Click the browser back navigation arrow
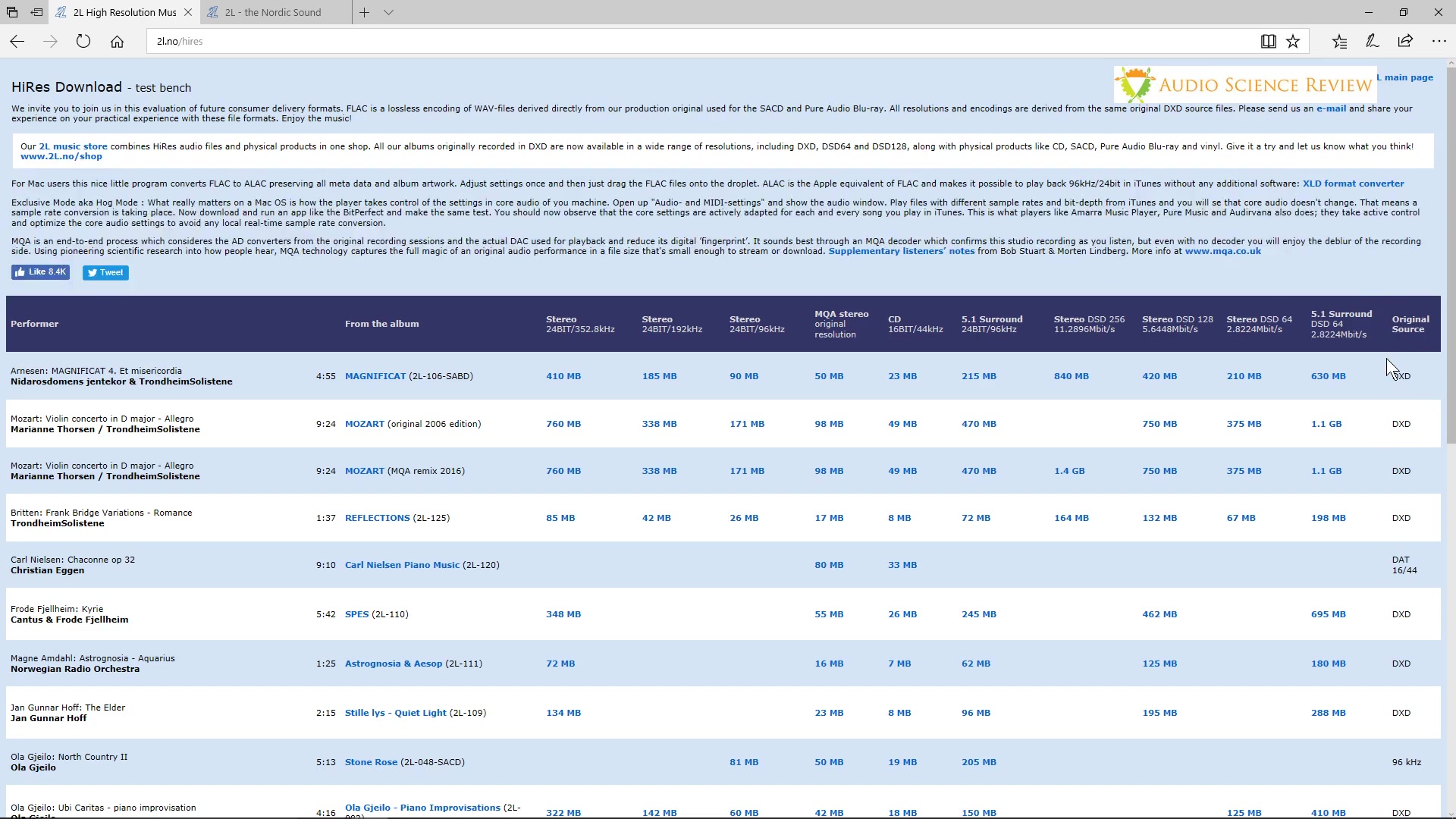Image resolution: width=1456 pixels, height=819 pixels. click(17, 41)
